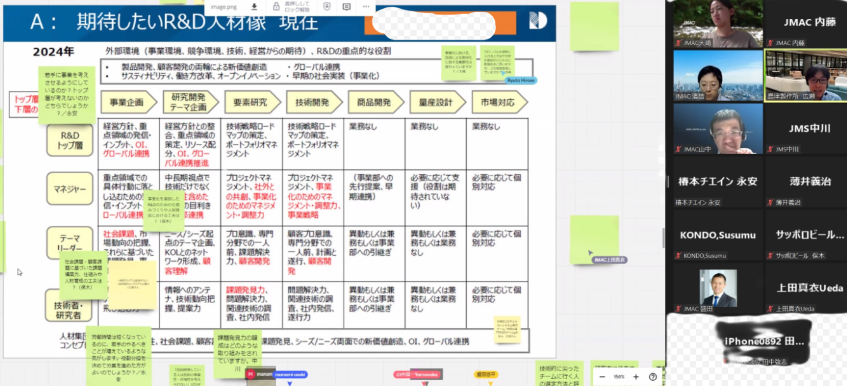847x386 pixels.
Task: Open the help question mark icon
Action: pyautogui.click(x=653, y=376)
